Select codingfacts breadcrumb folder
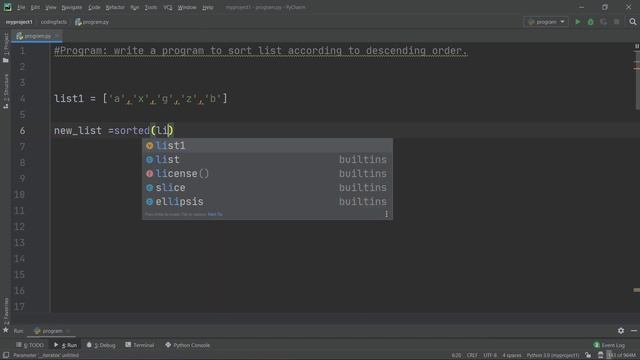 [x=54, y=22]
